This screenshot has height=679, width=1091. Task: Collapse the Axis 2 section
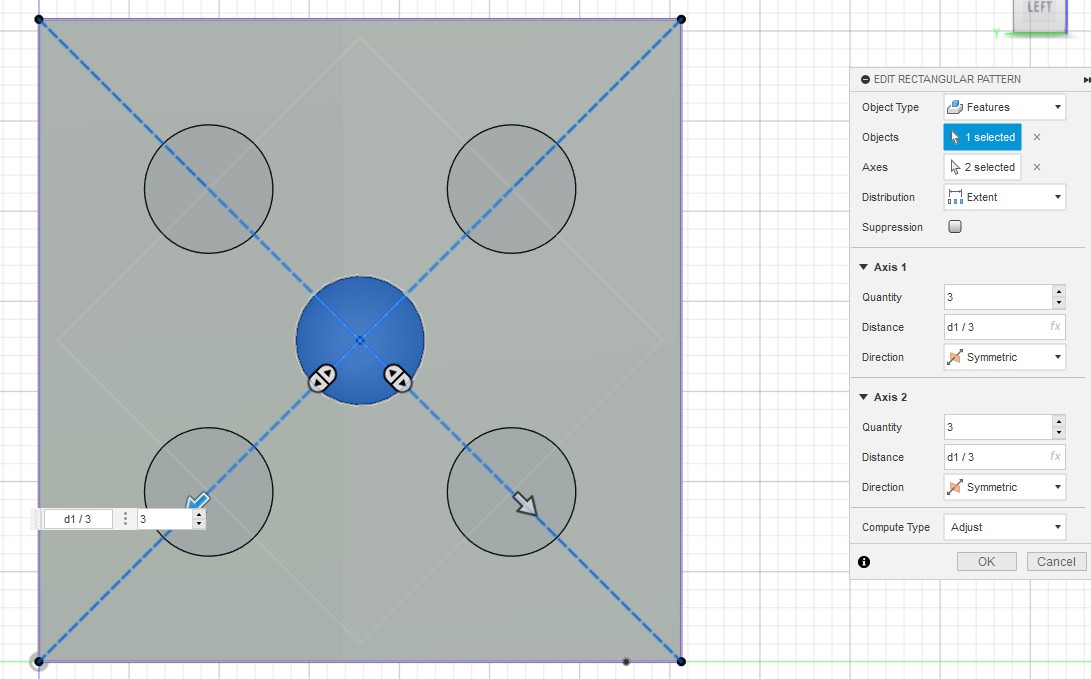(x=863, y=397)
